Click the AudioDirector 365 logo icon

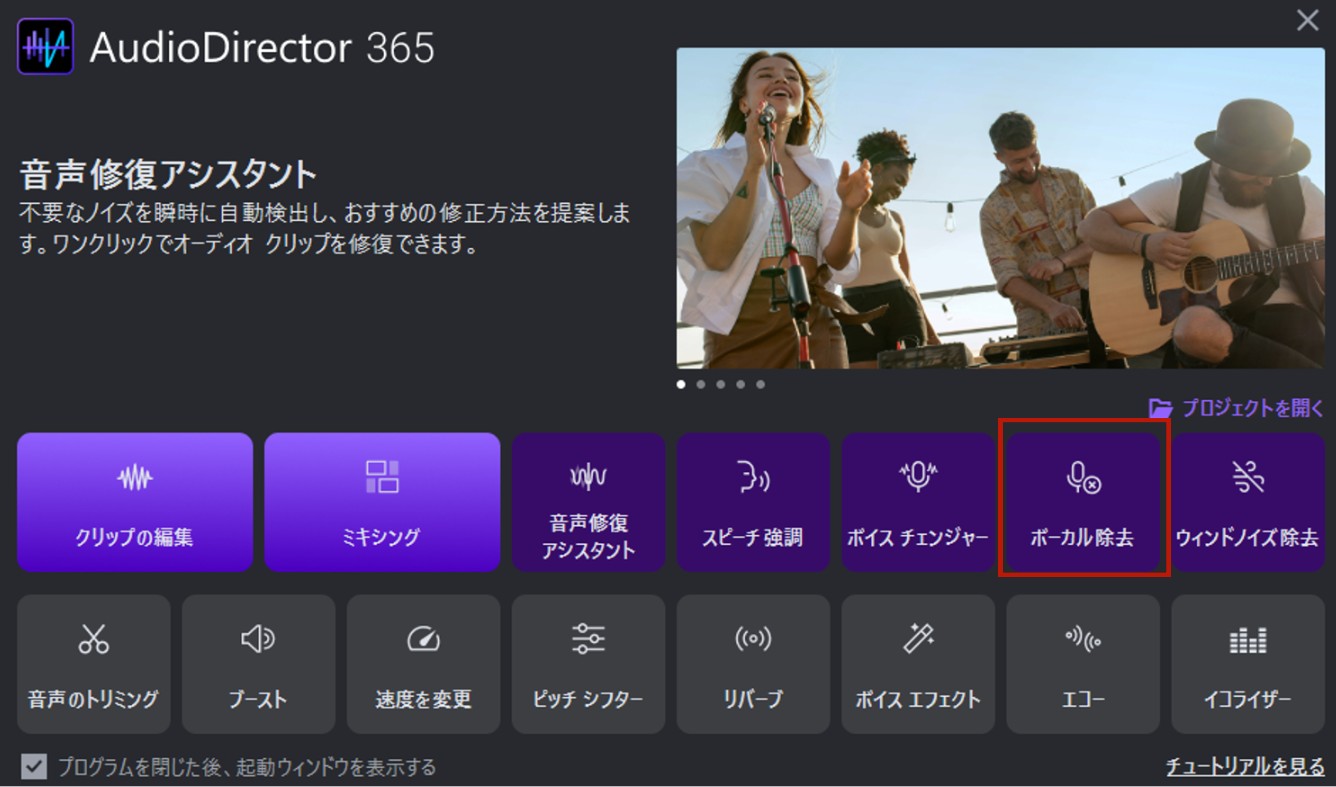click(x=45, y=46)
